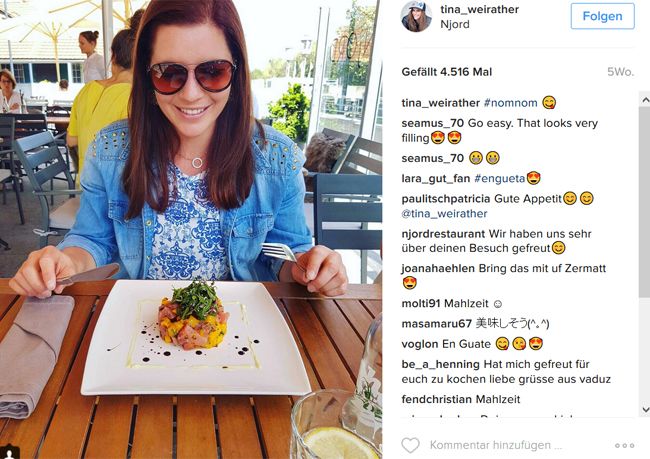Click the Folgen follow button

coord(602,16)
